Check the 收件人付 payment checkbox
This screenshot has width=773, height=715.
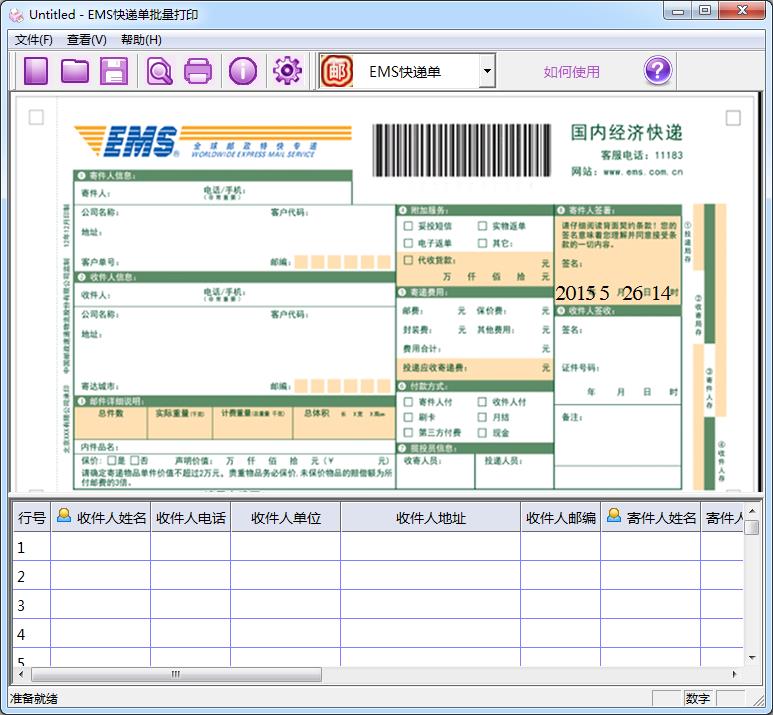(x=482, y=402)
